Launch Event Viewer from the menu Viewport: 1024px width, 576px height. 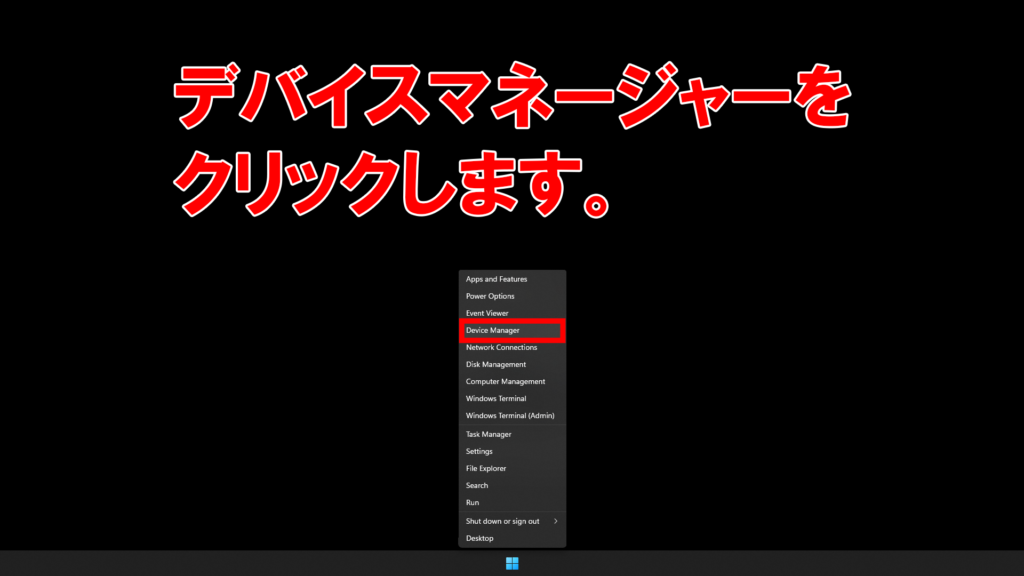(x=487, y=313)
